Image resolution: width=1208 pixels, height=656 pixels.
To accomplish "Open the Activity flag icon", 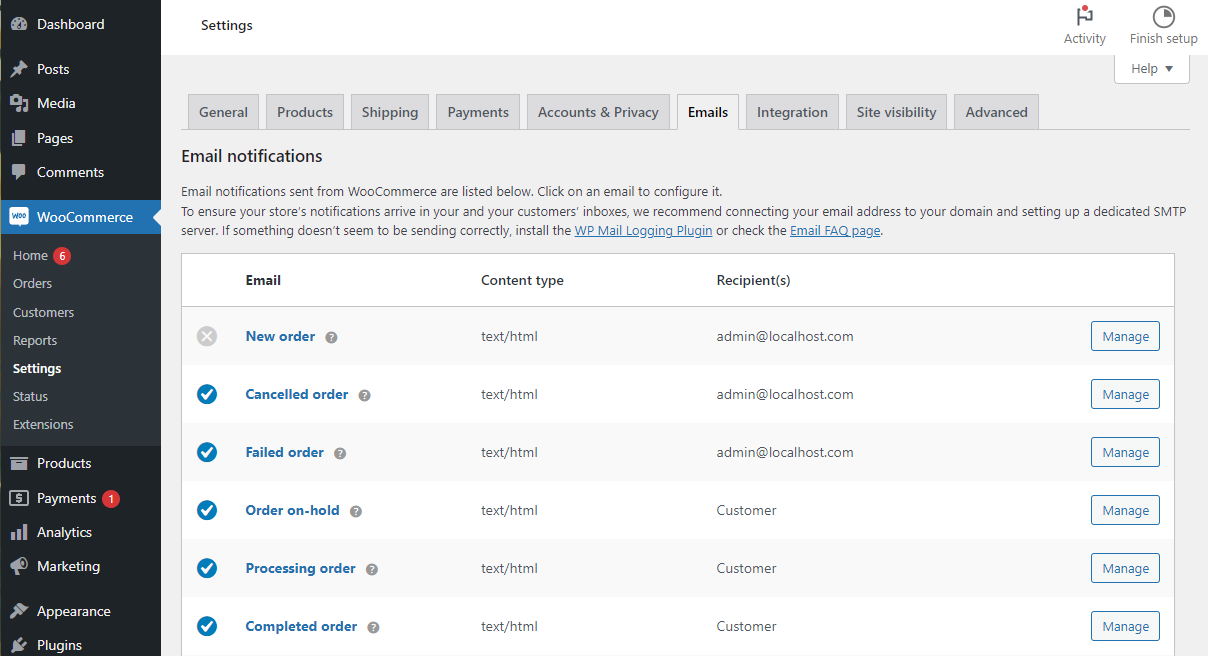I will (1084, 16).
